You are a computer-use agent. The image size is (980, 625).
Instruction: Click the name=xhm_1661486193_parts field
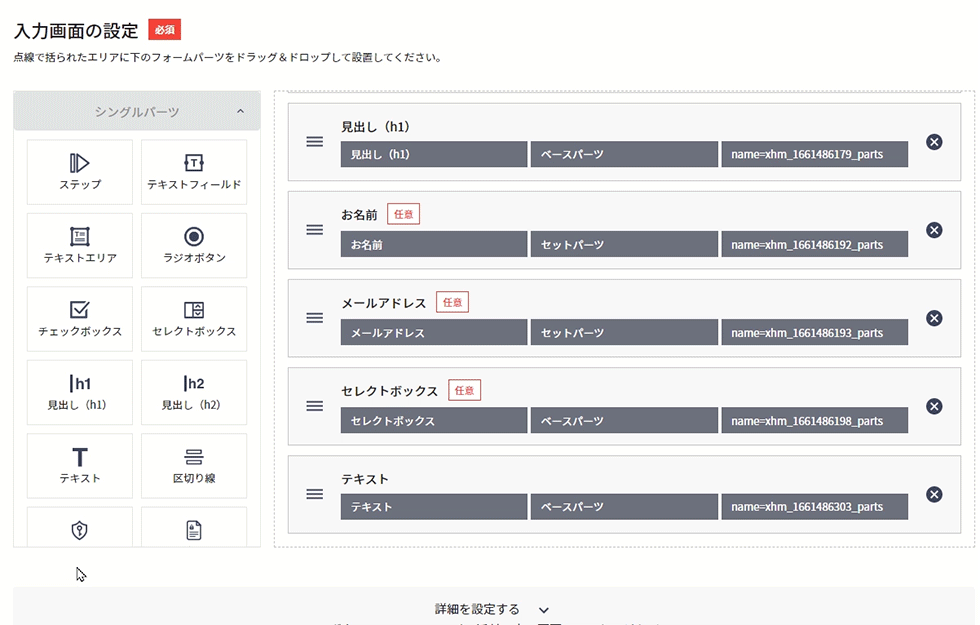tap(814, 333)
